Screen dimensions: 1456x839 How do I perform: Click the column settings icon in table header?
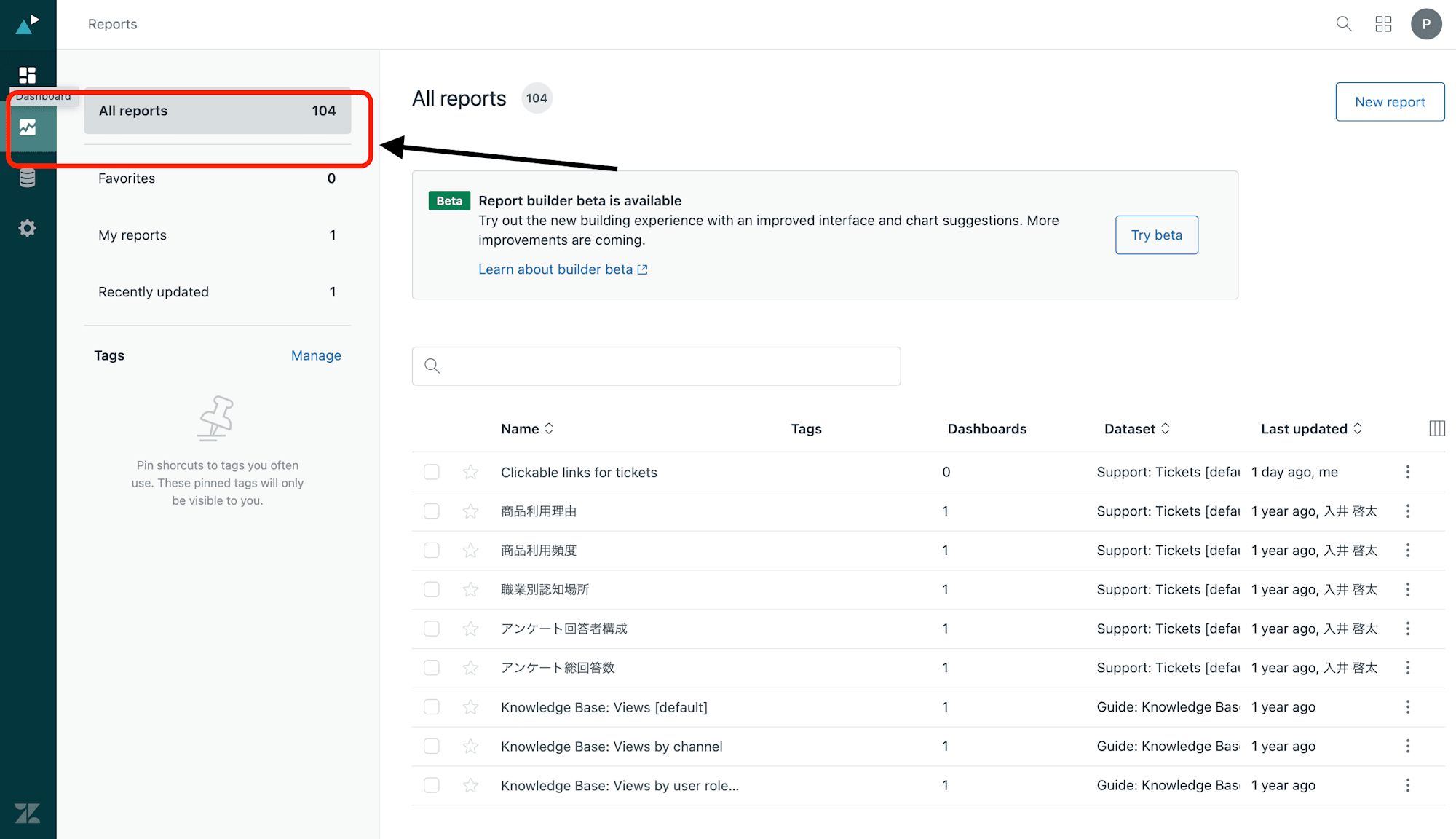pyautogui.click(x=1436, y=428)
